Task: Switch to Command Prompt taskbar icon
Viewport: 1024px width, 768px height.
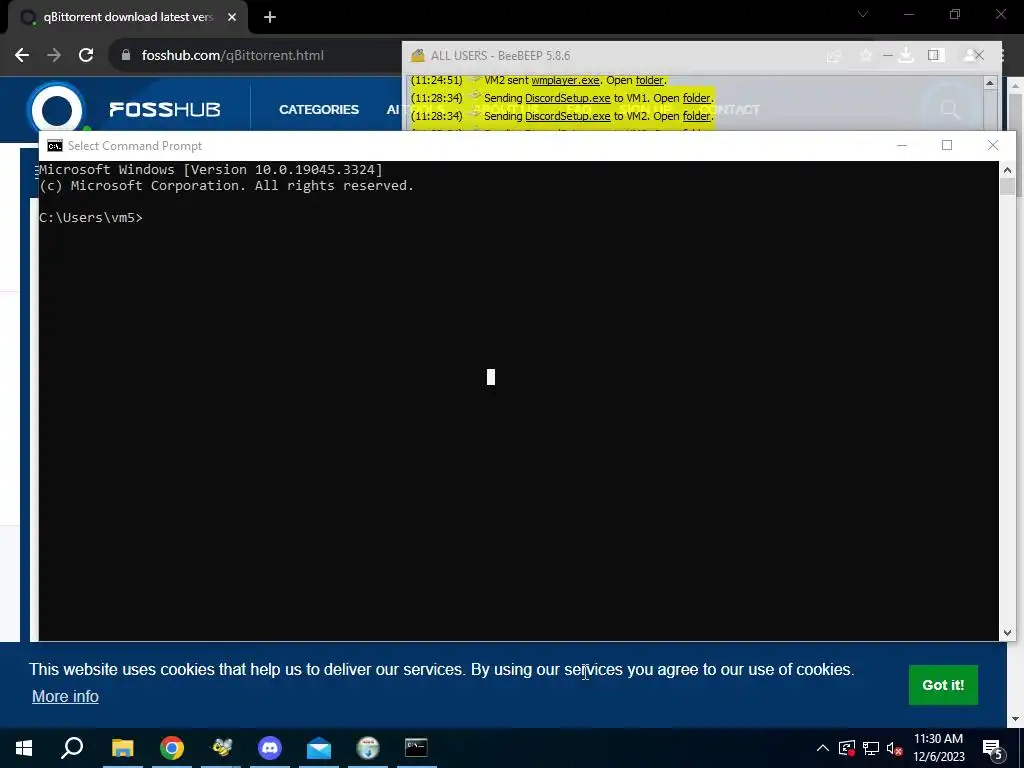Action: 417,748
